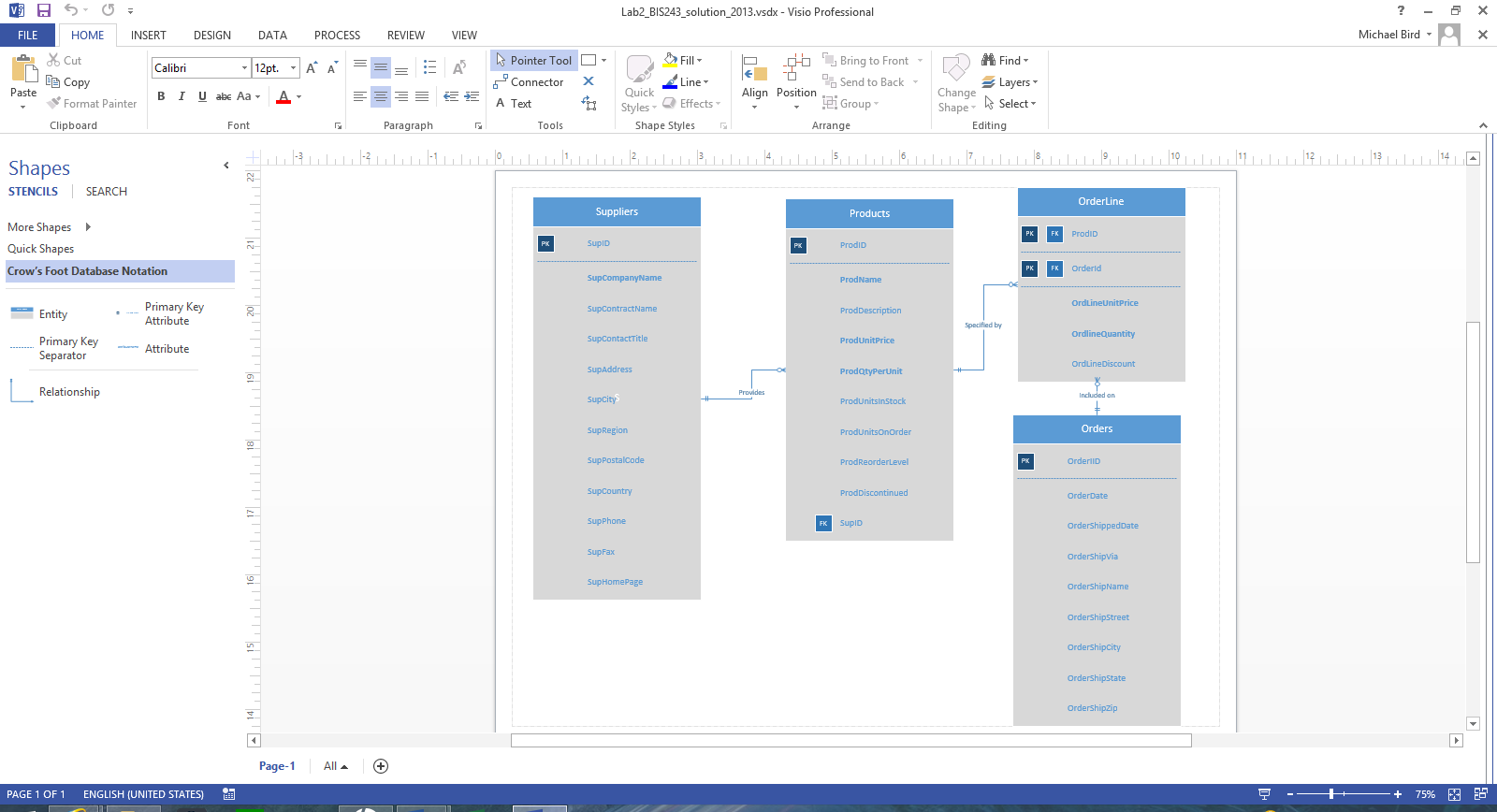1497x812 pixels.
Task: Select the Suppliers entity header
Action: tap(617, 212)
